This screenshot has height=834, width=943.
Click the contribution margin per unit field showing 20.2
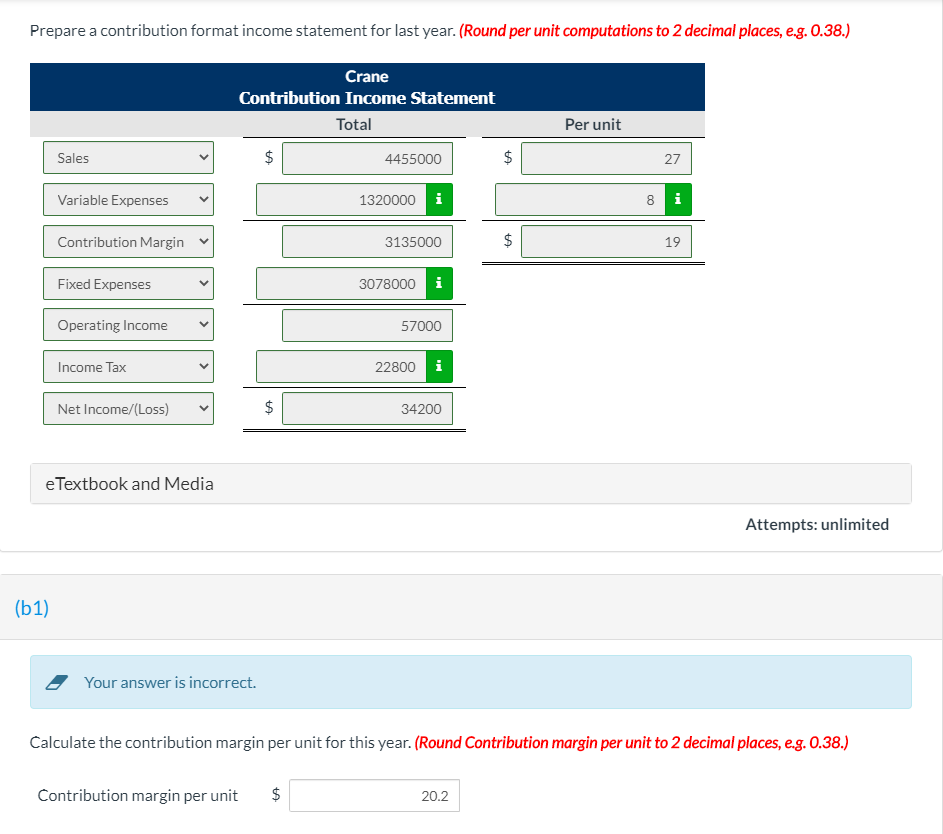tap(374, 795)
